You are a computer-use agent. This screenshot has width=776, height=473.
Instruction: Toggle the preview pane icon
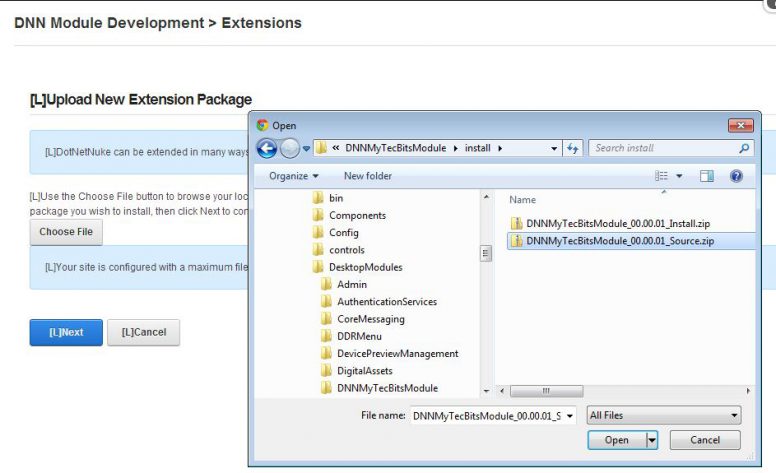[706, 176]
